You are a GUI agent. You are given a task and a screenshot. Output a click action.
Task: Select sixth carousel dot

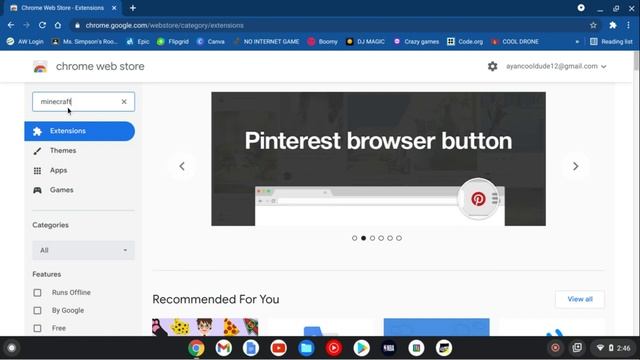coord(399,238)
